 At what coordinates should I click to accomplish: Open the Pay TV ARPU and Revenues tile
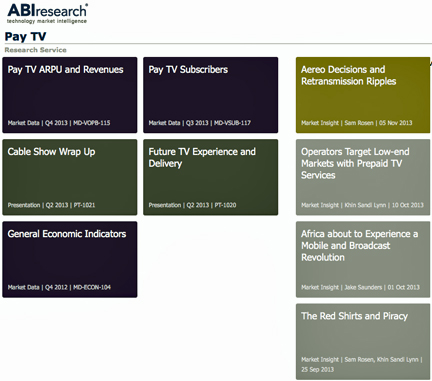(x=70, y=95)
